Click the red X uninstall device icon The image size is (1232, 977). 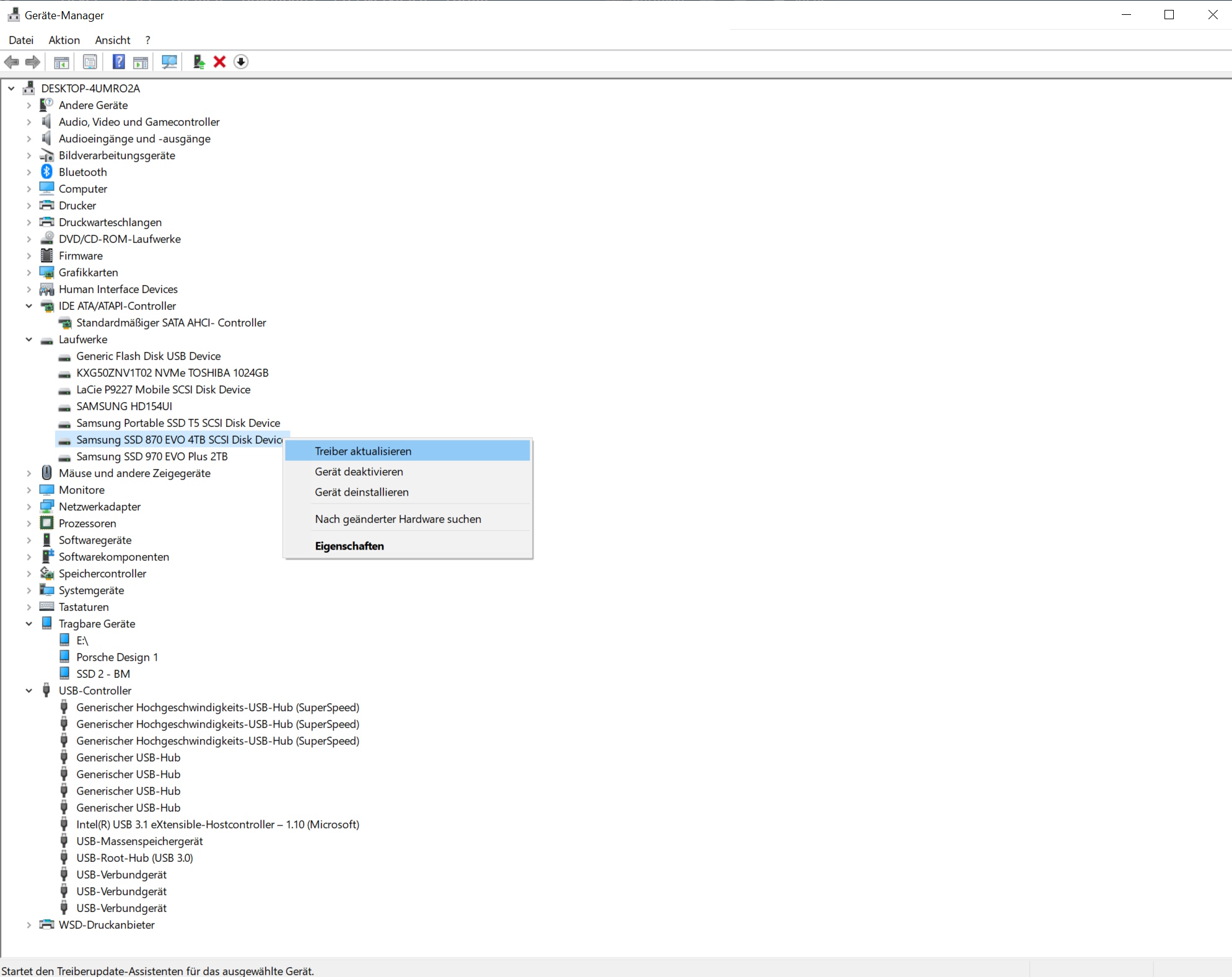coord(219,62)
